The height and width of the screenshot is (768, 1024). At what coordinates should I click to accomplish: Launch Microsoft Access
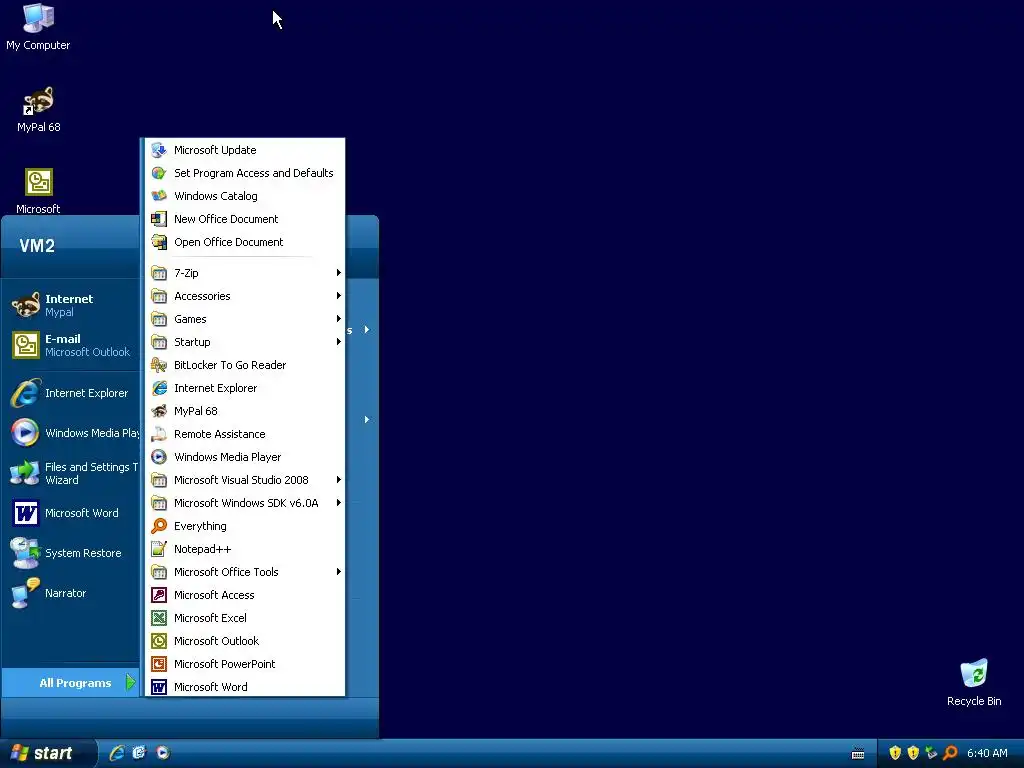[x=244, y=595]
